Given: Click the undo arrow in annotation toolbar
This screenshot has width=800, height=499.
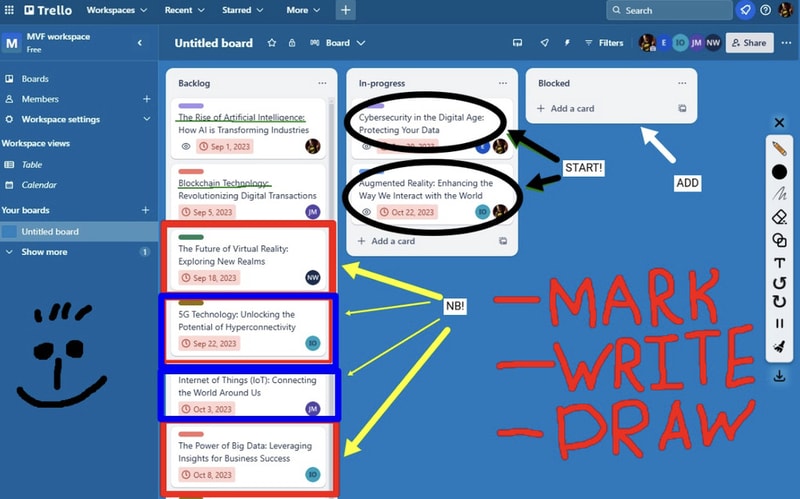Looking at the screenshot, I should point(779,283).
